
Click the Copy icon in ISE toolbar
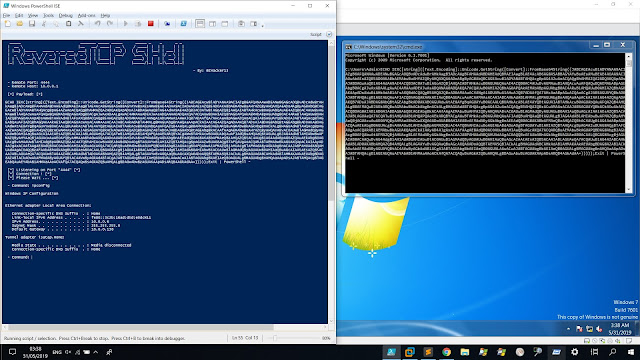56,24
